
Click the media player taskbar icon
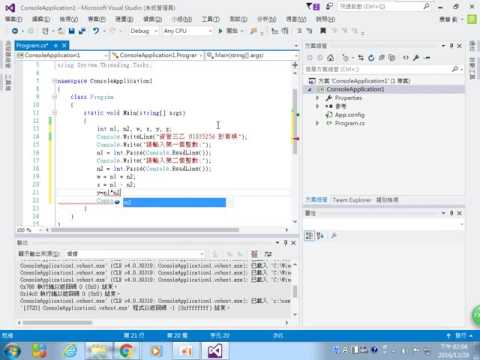click(x=155, y=351)
